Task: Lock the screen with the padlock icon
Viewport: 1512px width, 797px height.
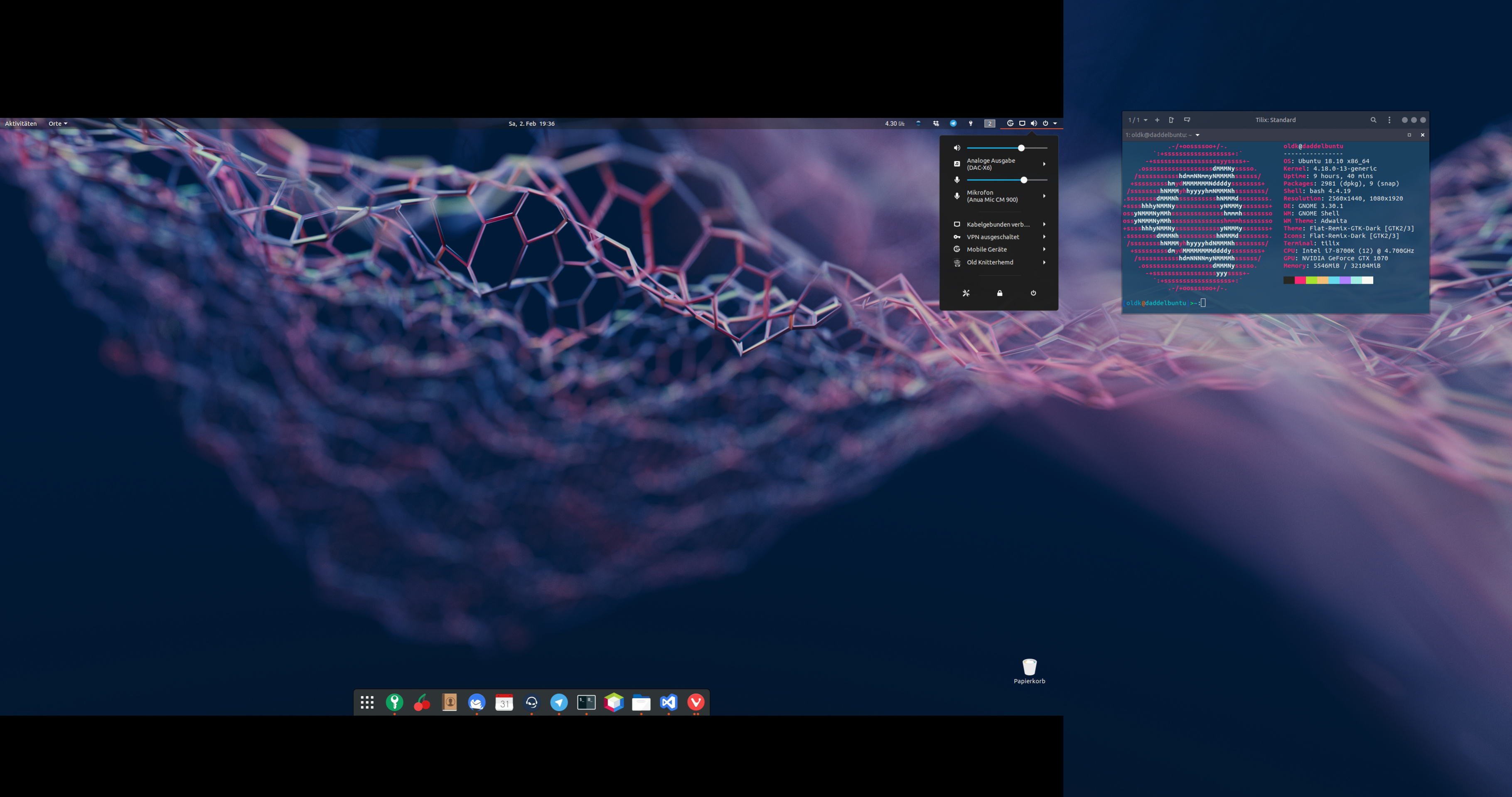Action: (1000, 293)
